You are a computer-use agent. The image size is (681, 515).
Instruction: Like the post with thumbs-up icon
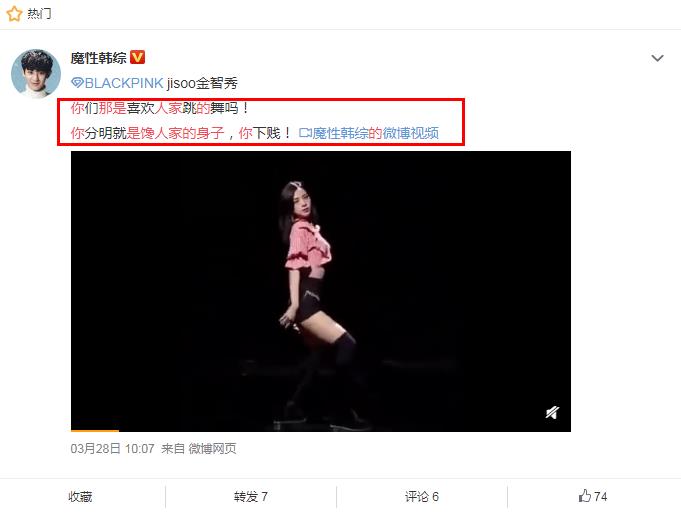pyautogui.click(x=585, y=496)
